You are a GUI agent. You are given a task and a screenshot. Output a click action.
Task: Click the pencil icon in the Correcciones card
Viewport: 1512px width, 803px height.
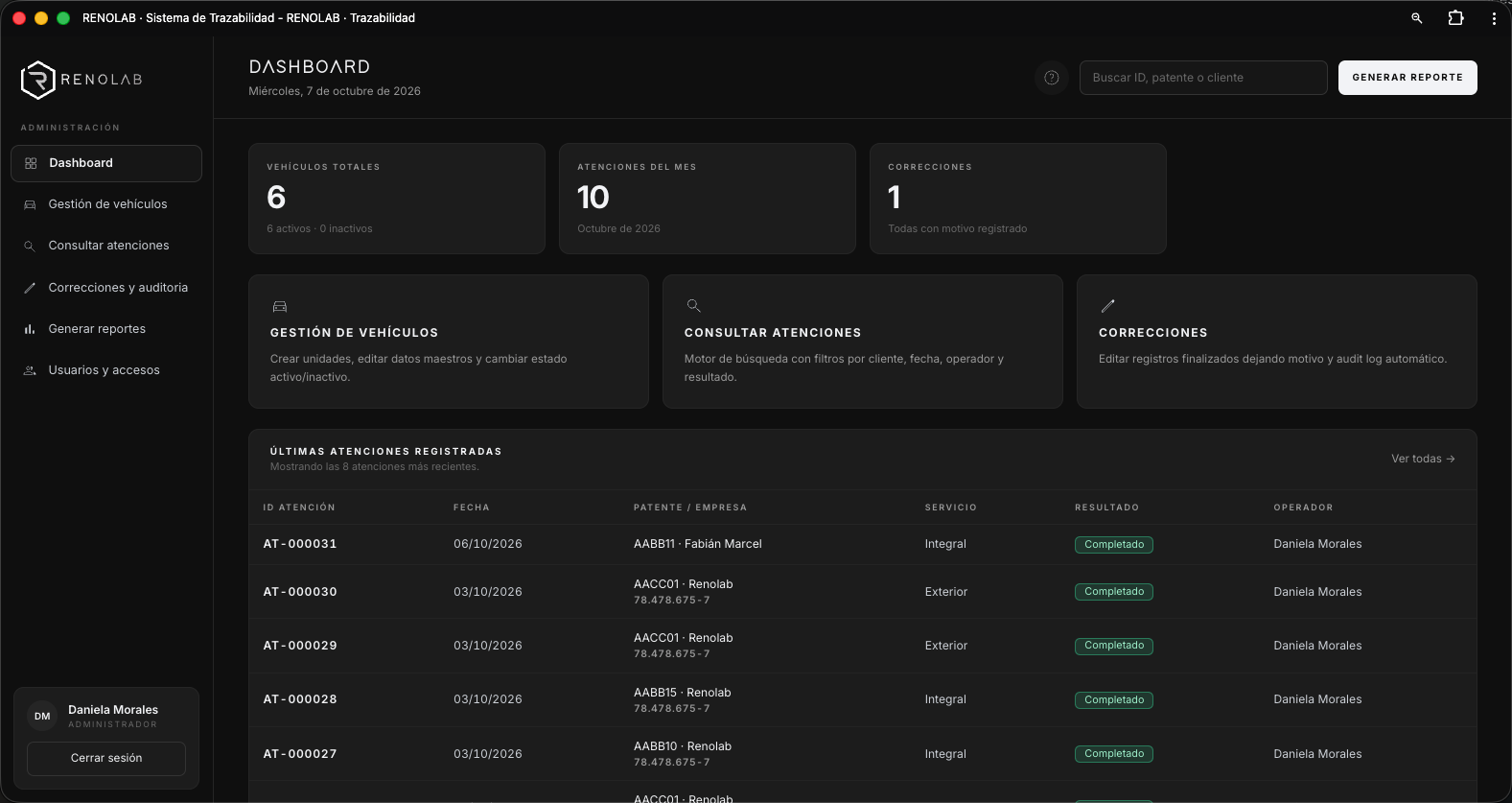[x=1107, y=306]
